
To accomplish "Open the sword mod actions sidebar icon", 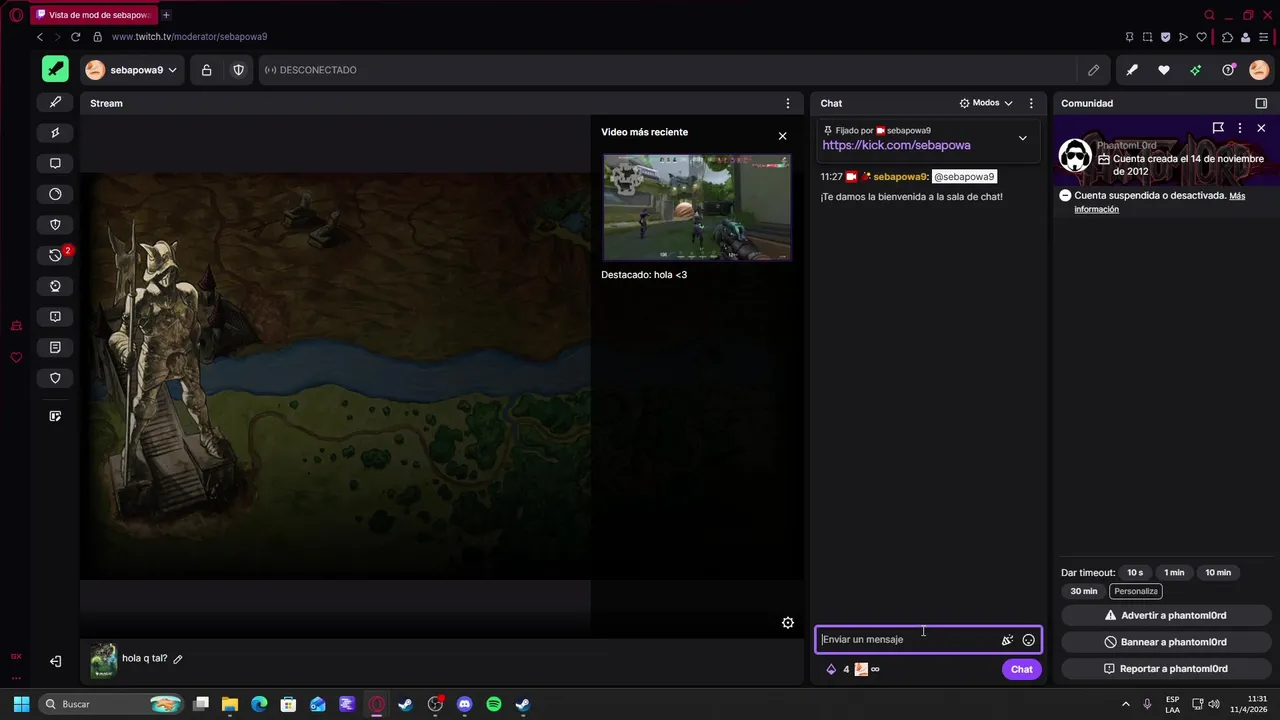I will [55, 102].
